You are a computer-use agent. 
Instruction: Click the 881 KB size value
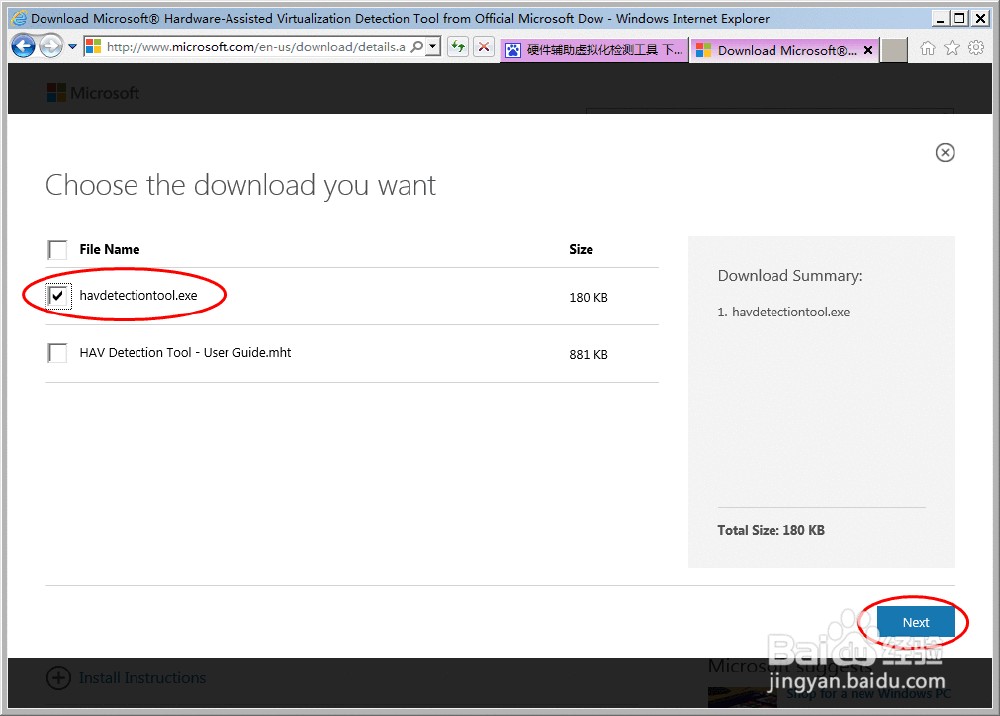pyautogui.click(x=588, y=354)
